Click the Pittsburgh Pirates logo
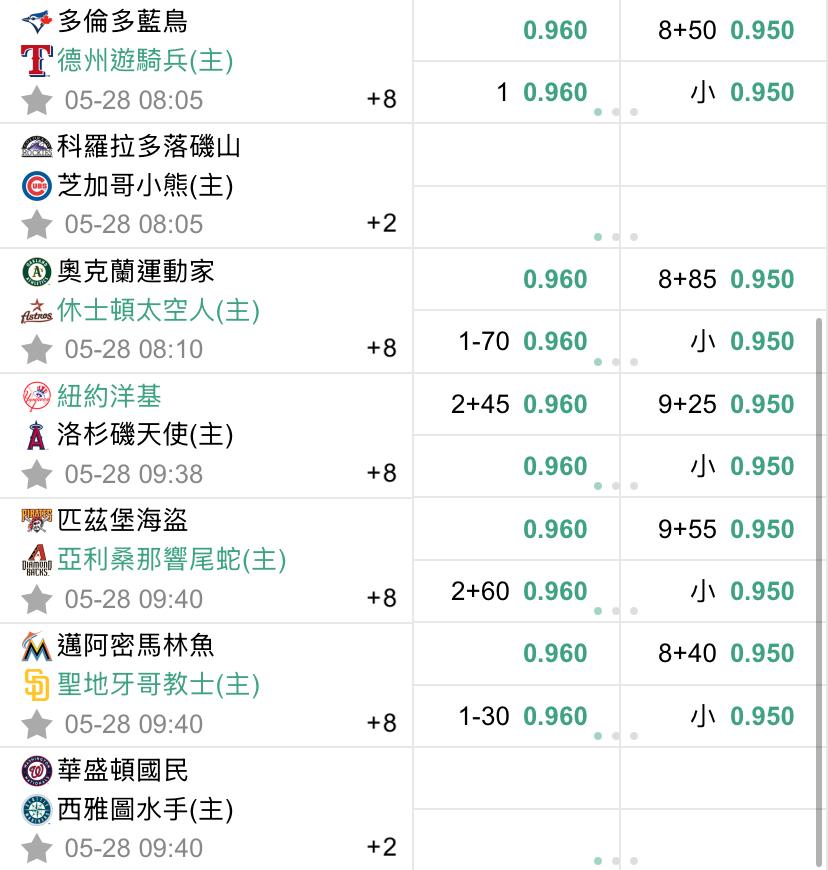828x870 pixels. (x=37, y=520)
